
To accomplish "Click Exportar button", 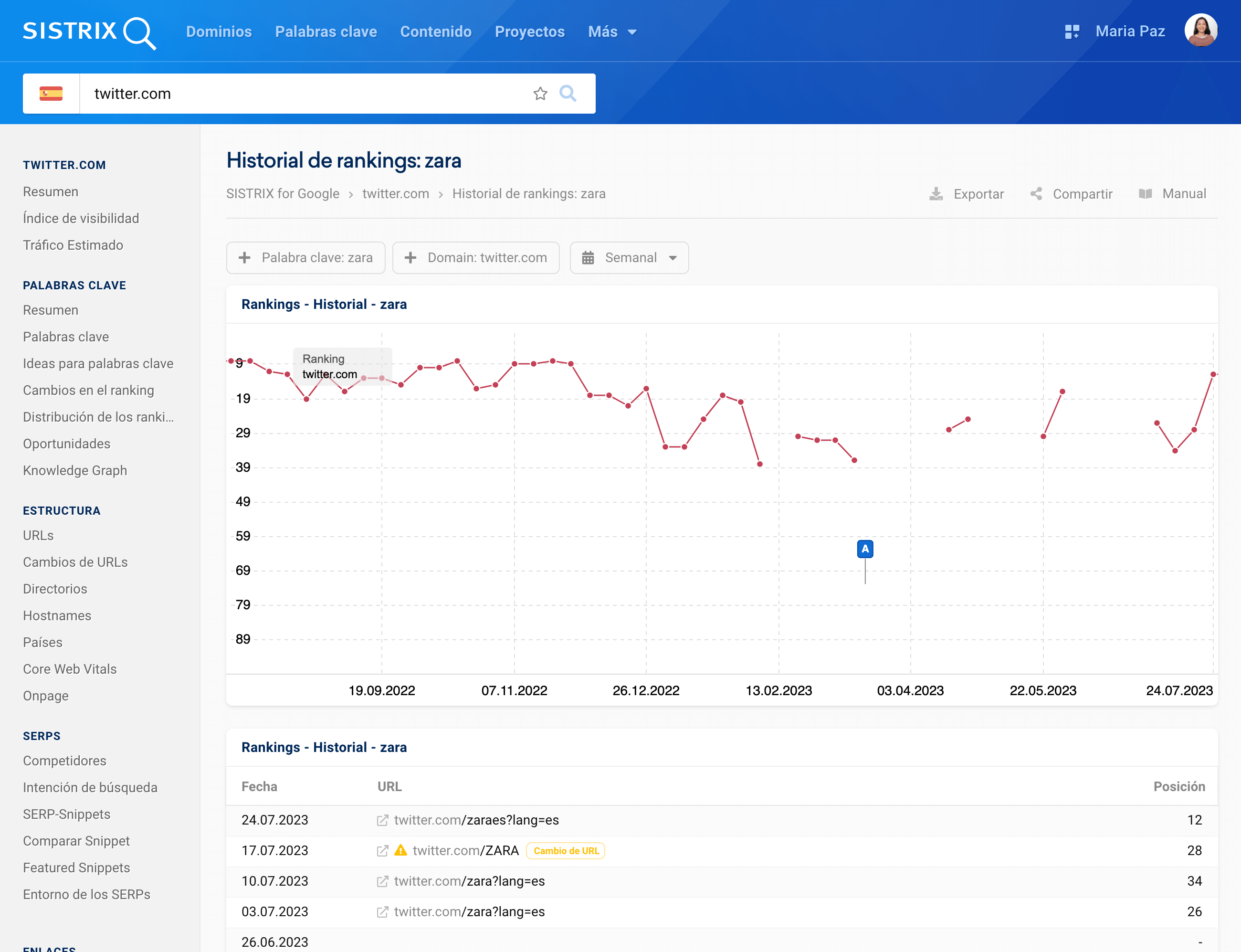I will point(966,194).
